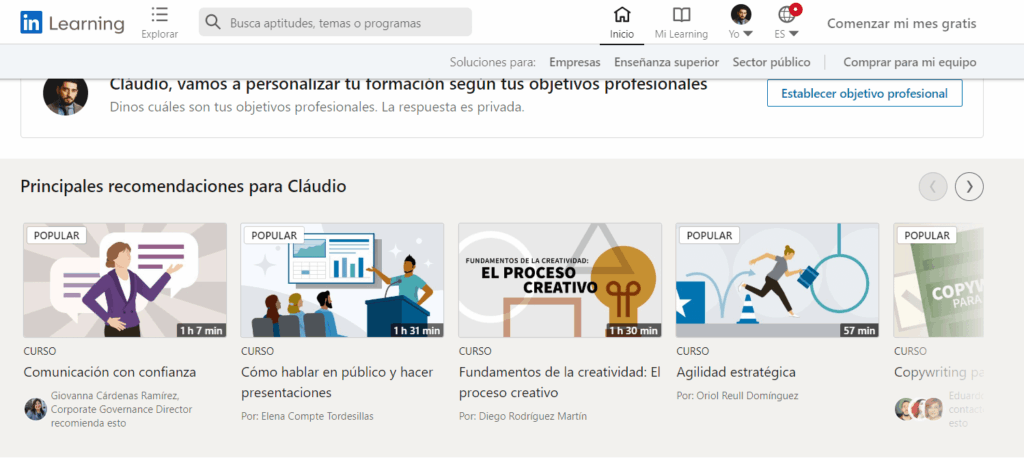Open public speaking presentation course thumbnail
This screenshot has width=1024, height=458.
point(342,280)
